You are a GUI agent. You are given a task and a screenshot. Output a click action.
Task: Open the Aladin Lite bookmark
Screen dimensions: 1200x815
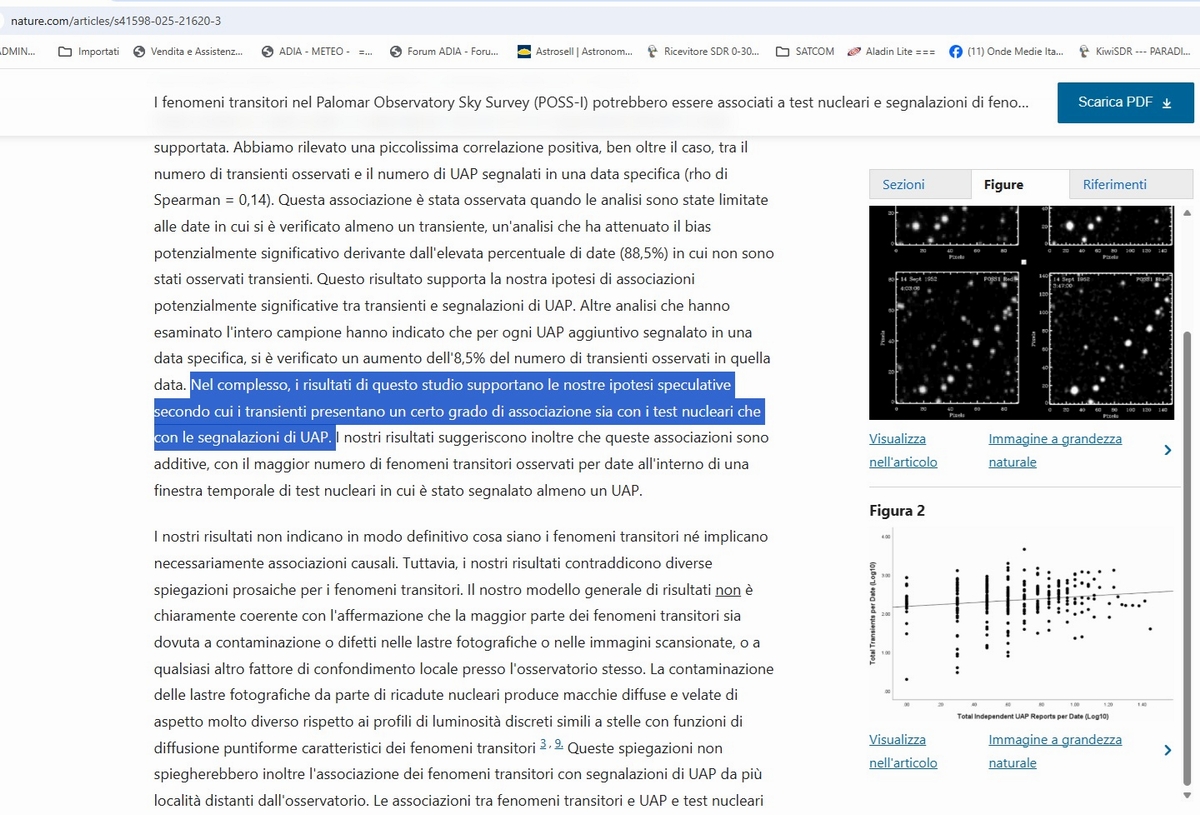pos(891,51)
